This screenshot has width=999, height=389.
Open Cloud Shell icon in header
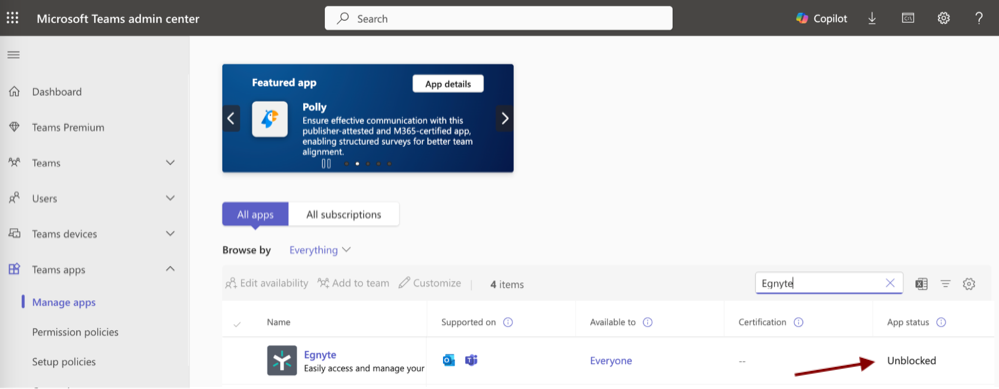click(908, 18)
